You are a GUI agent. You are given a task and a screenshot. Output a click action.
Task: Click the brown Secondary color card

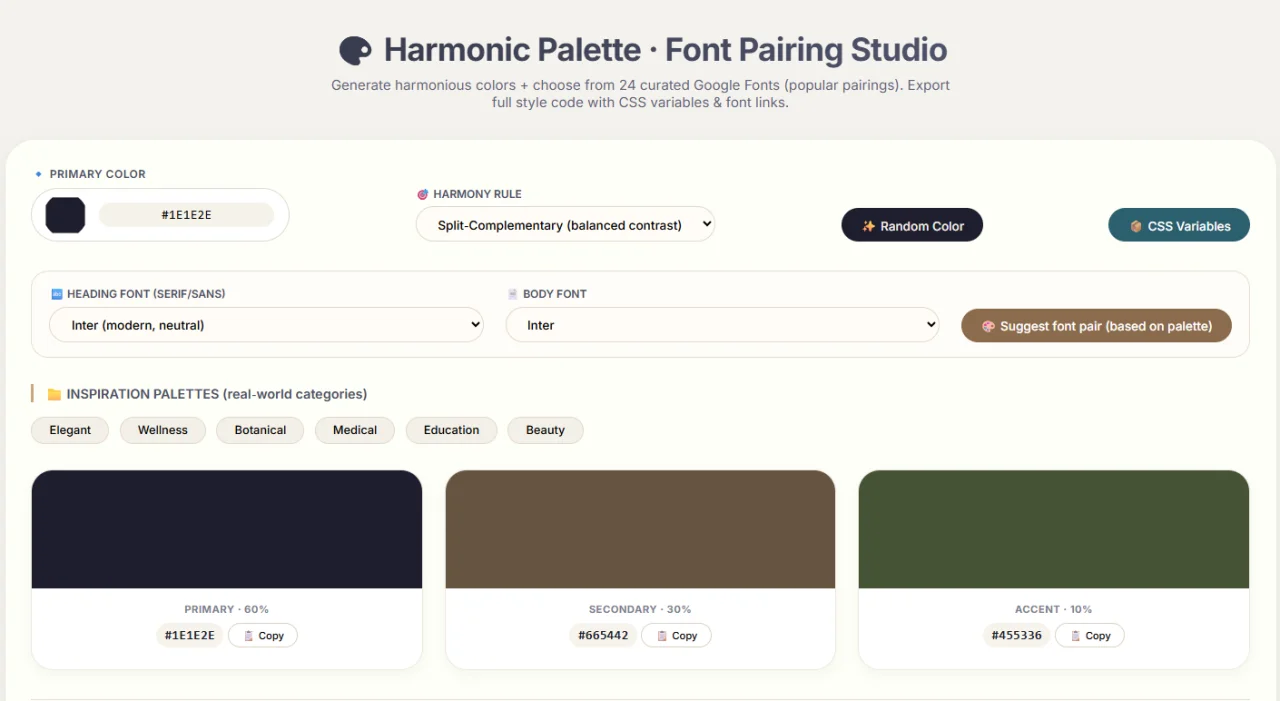pos(640,529)
